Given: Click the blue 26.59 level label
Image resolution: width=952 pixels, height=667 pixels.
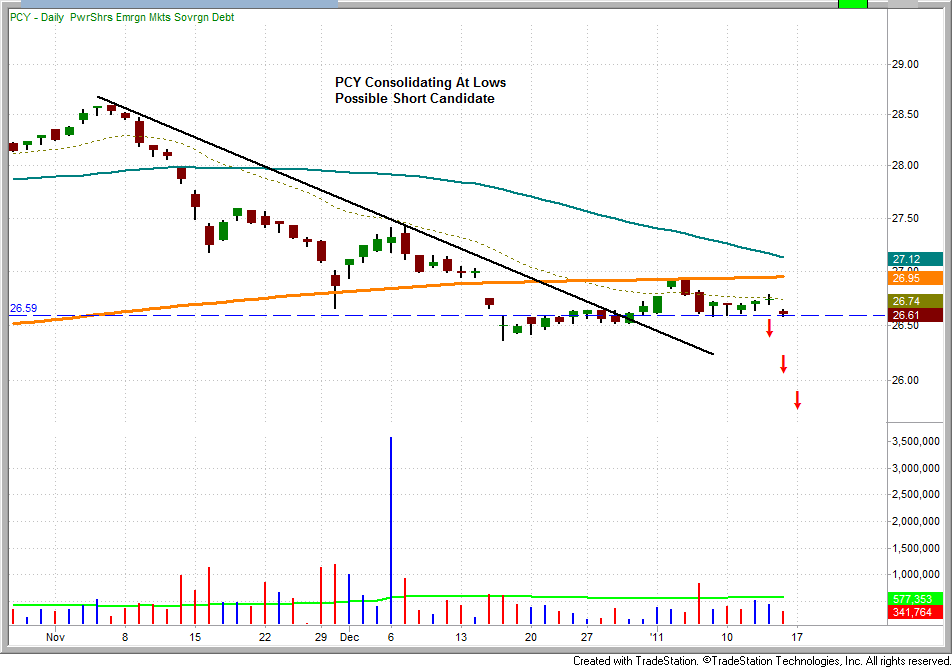Looking at the screenshot, I should click(x=23, y=308).
